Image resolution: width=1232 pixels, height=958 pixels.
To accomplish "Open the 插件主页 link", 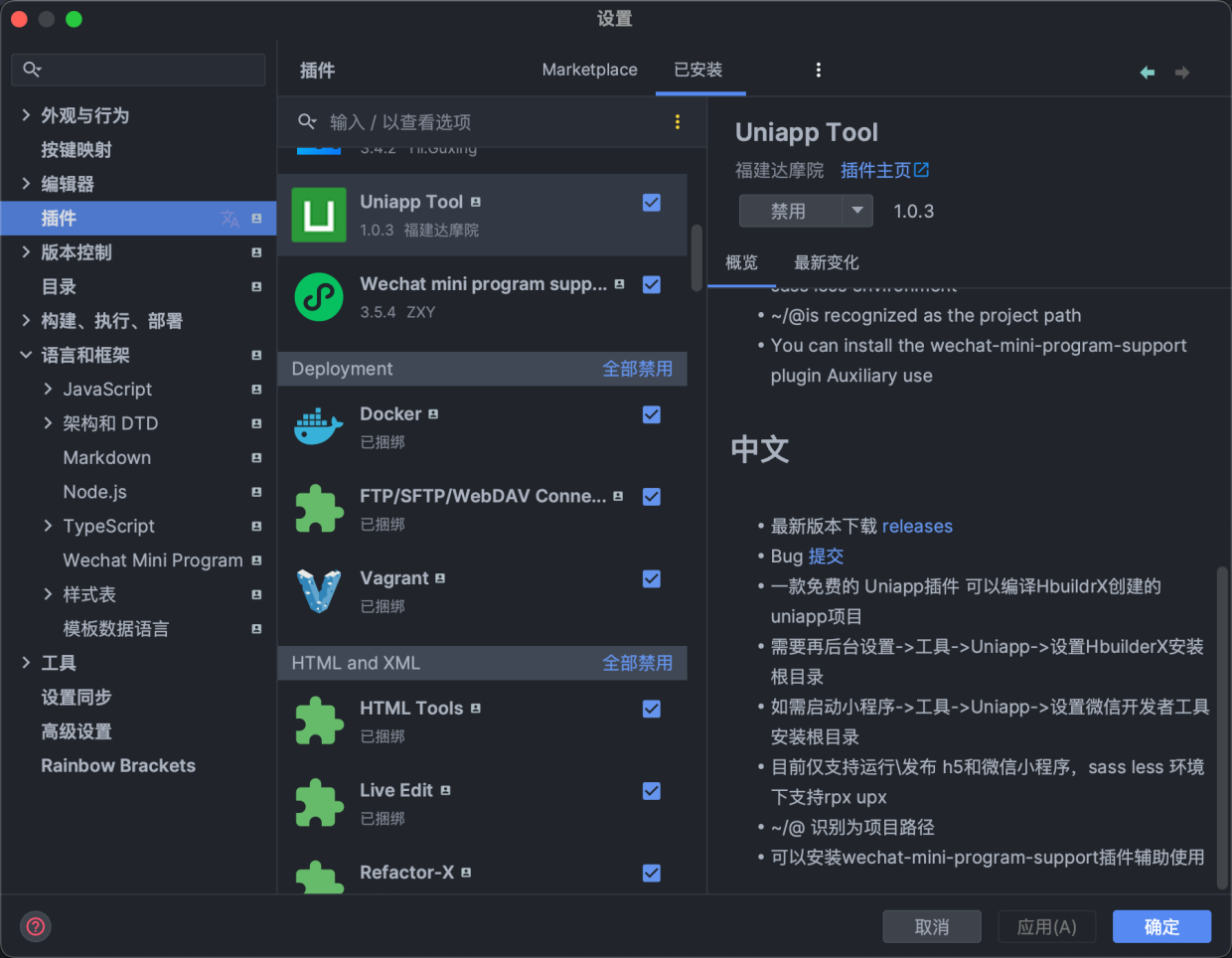I will [x=876, y=170].
